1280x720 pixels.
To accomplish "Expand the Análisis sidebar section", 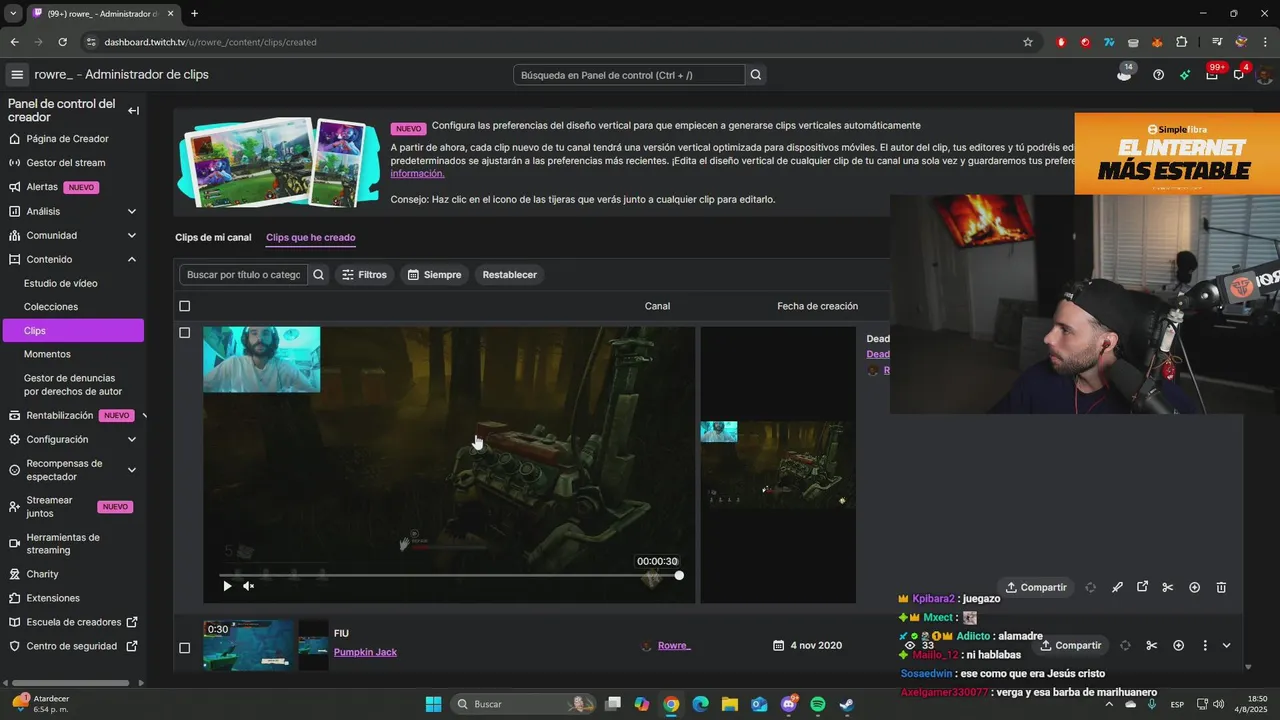I will (132, 211).
